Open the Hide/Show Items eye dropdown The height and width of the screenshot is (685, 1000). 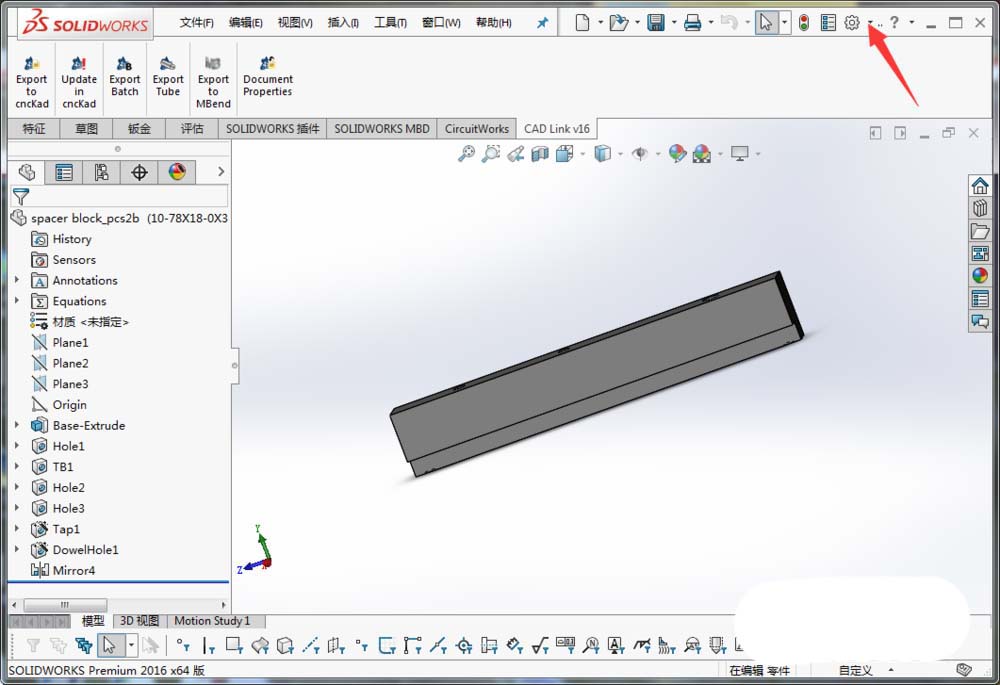(640, 153)
